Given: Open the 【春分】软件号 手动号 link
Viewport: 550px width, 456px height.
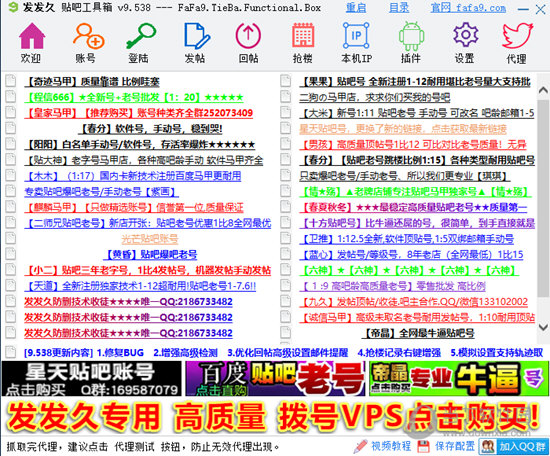Looking at the screenshot, I should [150, 129].
